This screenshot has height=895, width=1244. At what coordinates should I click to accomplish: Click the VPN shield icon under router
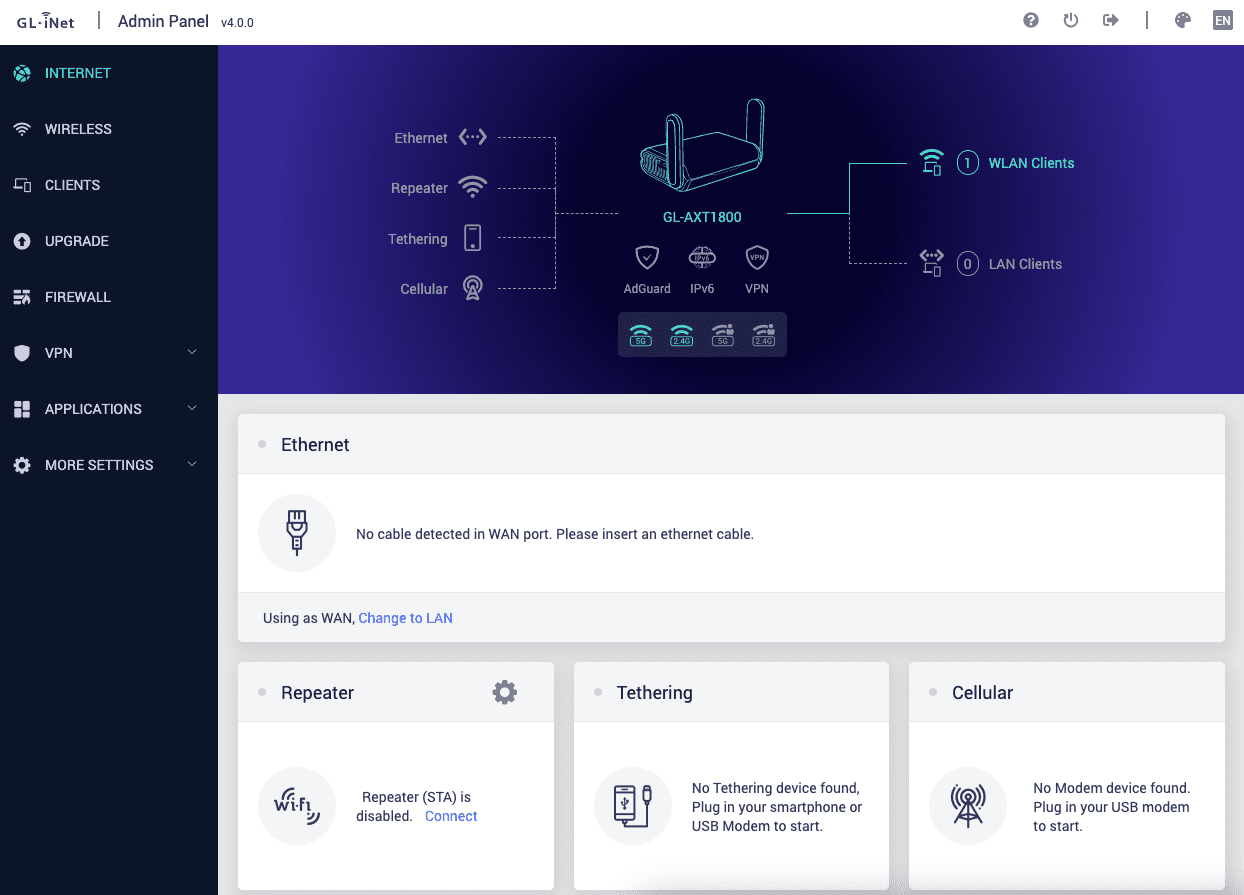click(757, 258)
